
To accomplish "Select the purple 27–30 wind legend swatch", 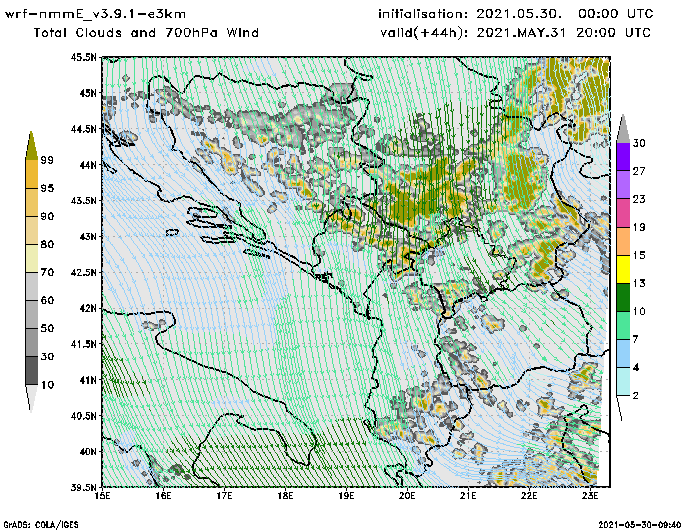I will (622, 157).
